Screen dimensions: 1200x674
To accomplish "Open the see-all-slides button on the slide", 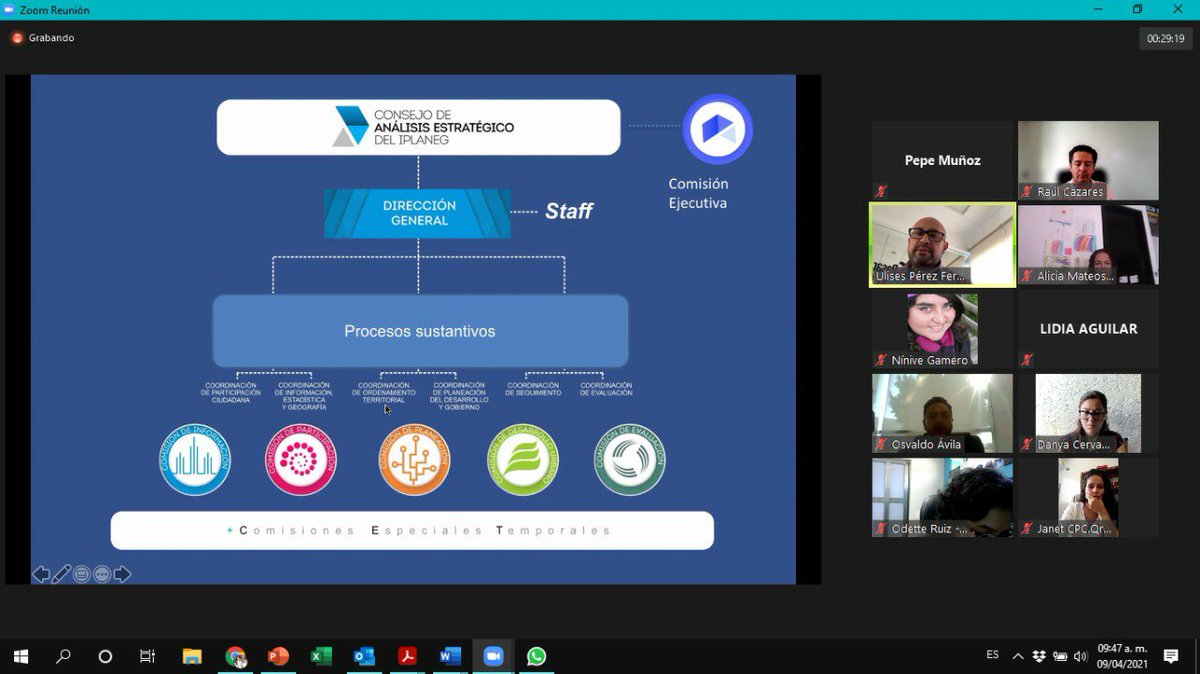I will click(82, 574).
